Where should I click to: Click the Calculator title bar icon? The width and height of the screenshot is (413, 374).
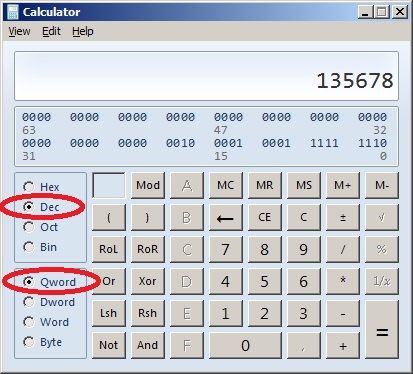12,12
